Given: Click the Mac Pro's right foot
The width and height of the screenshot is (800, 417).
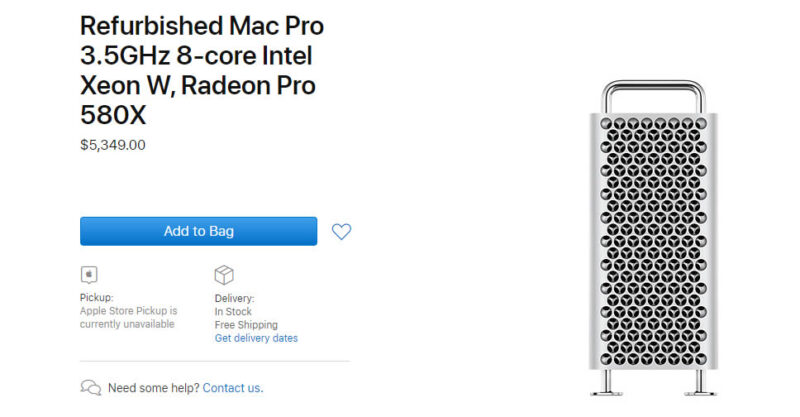Looking at the screenshot, I should [x=686, y=385].
